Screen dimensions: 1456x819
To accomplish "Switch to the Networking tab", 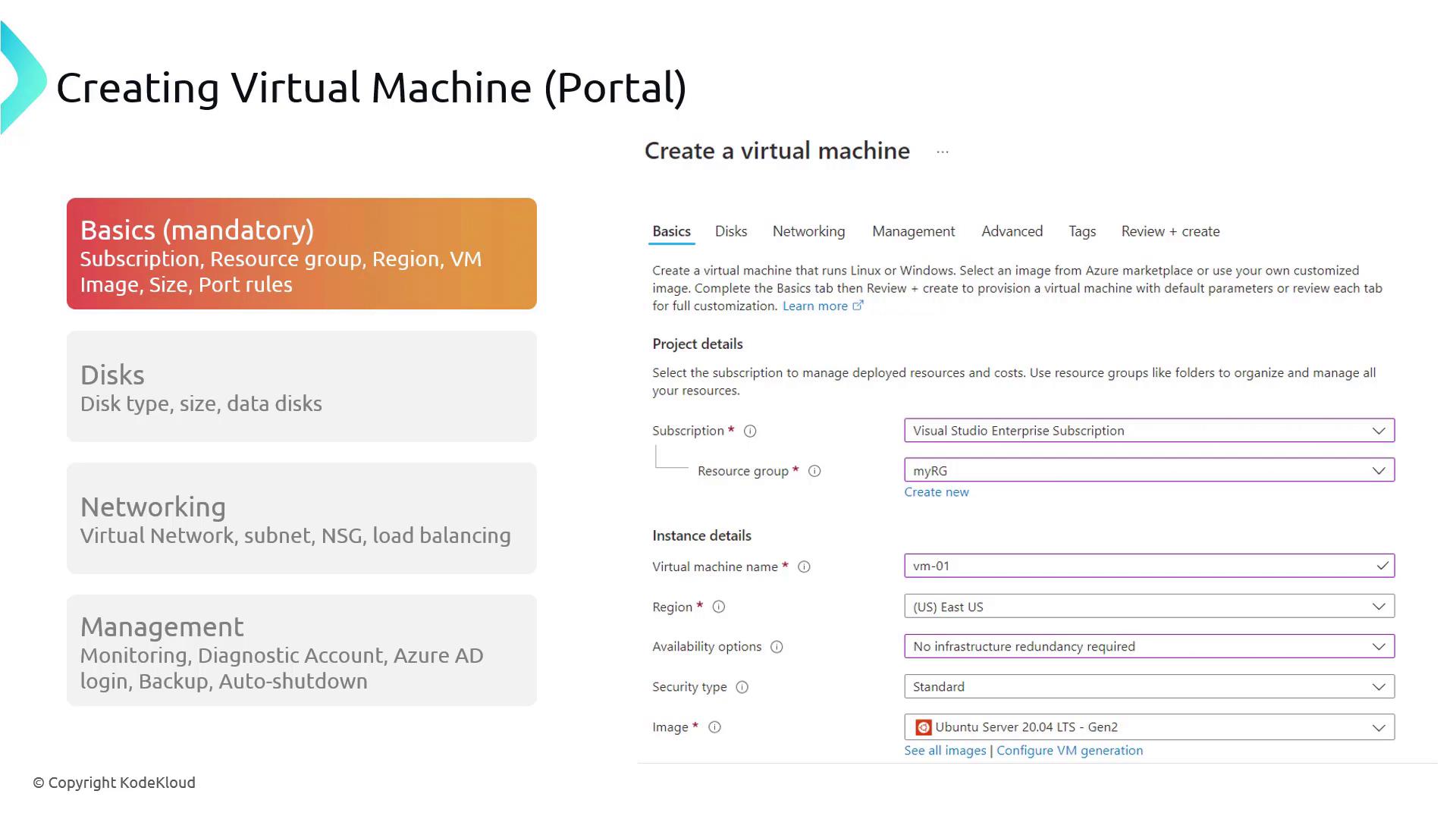I will pos(808,231).
